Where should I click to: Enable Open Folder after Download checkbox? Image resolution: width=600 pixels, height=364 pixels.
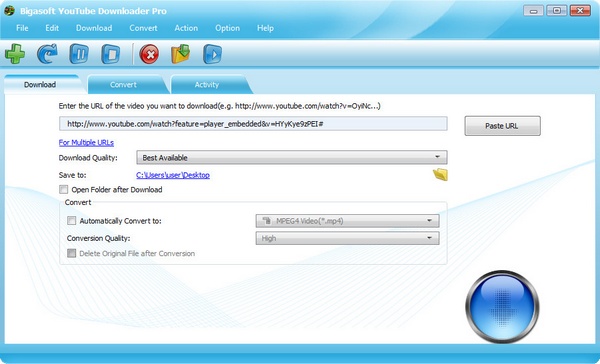(x=64, y=189)
